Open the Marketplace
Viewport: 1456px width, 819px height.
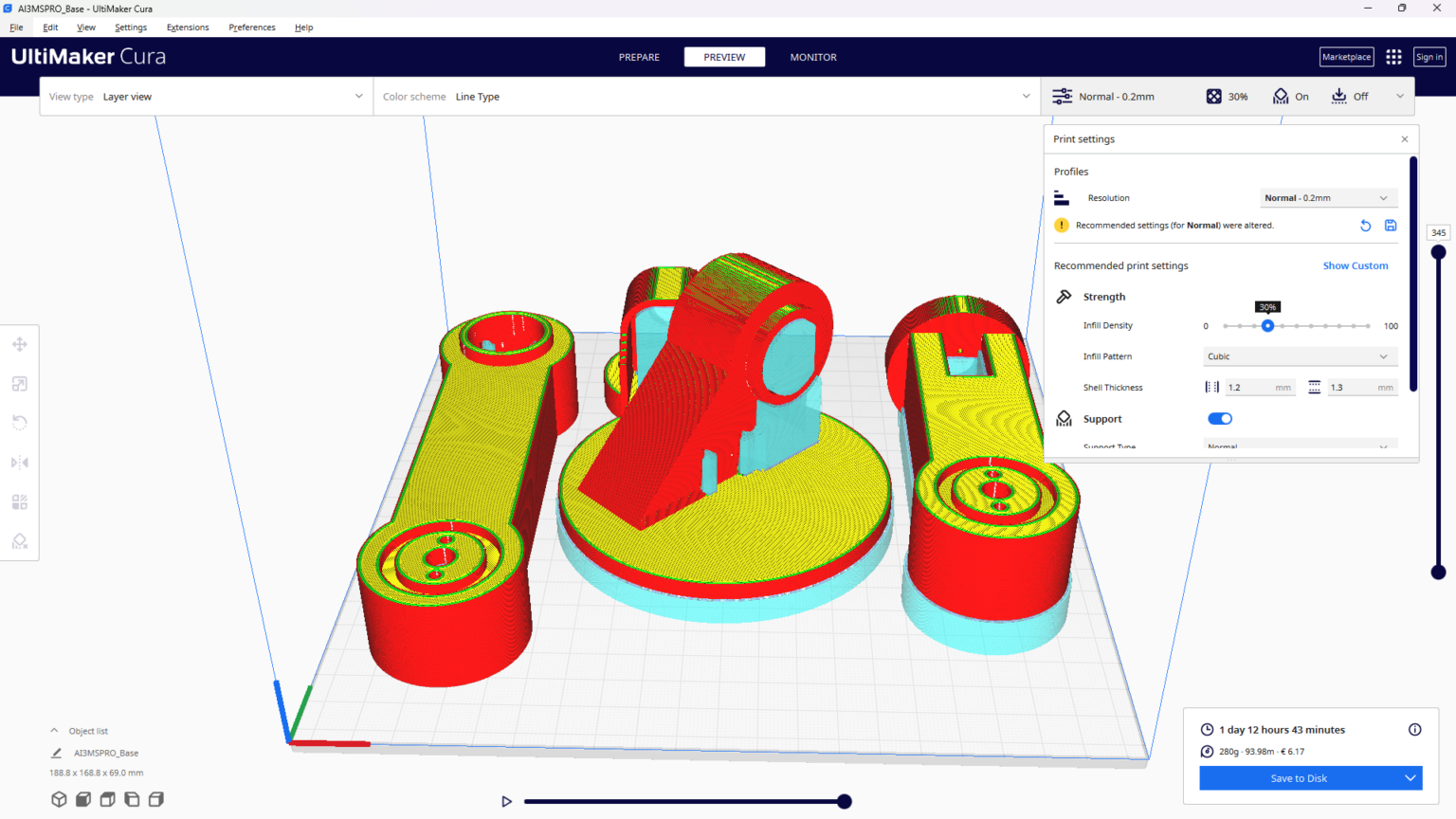(x=1346, y=56)
